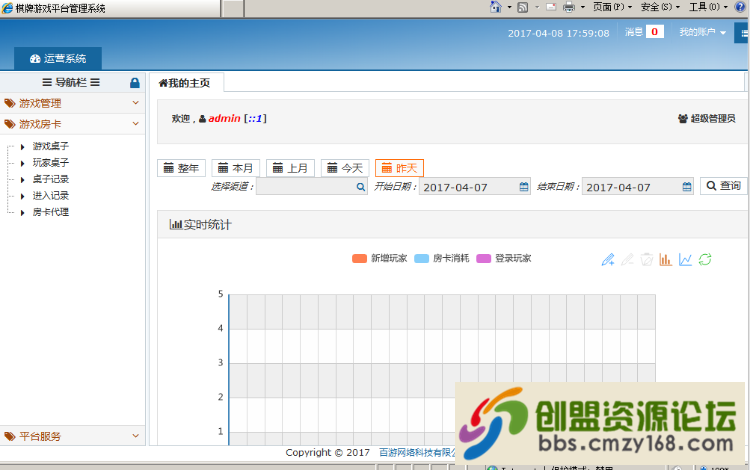Click the channel search magnifier icon
This screenshot has width=750, height=470.
pyautogui.click(x=361, y=186)
